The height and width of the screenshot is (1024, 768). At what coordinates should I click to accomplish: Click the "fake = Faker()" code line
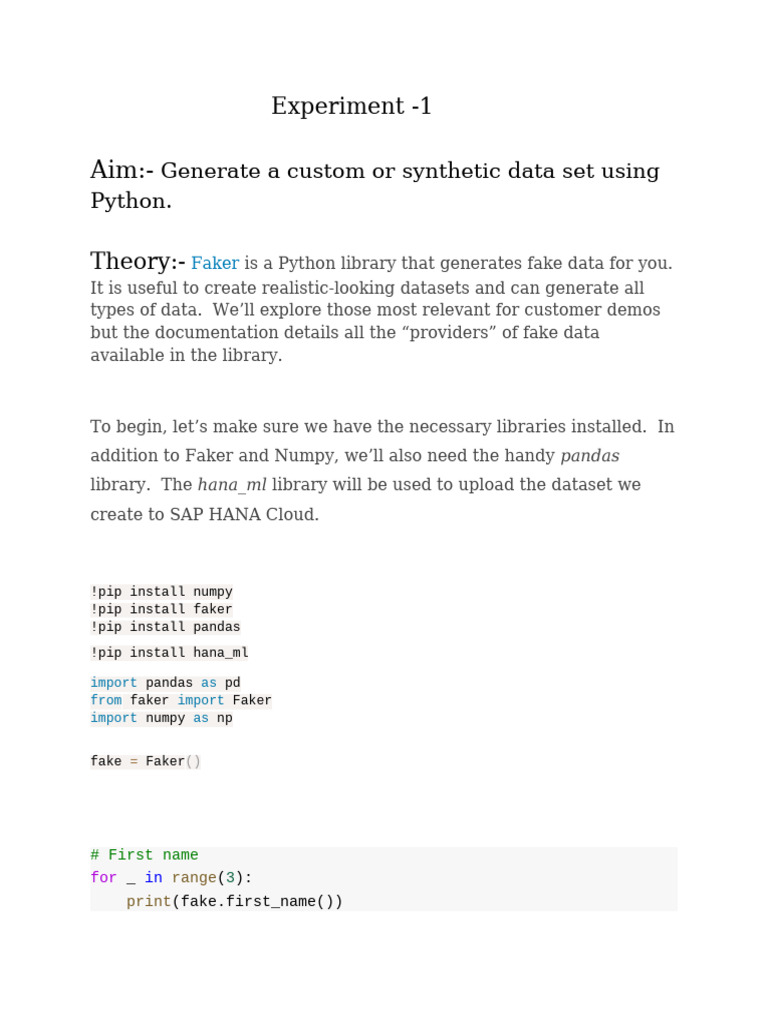pos(145,762)
